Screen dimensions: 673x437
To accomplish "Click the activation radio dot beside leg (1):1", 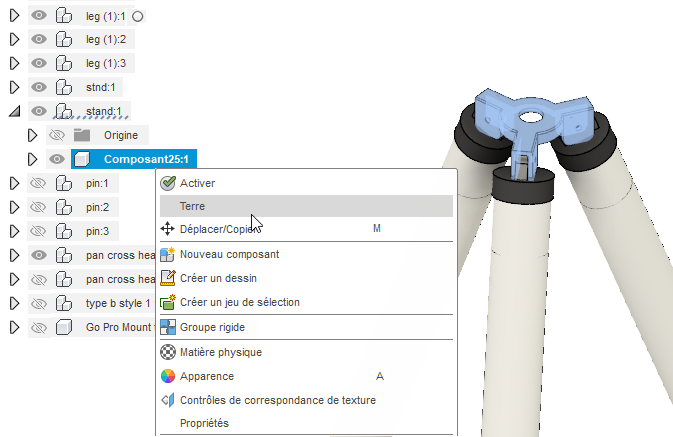I will click(x=137, y=17).
